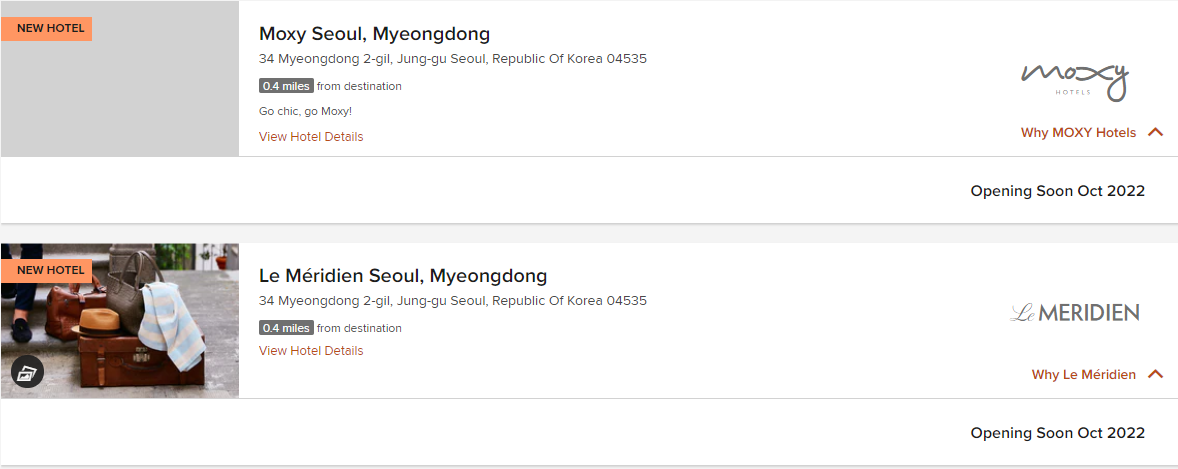This screenshot has height=469, width=1178.
Task: Toggle the Why MOXY Hotels section
Action: (1078, 133)
